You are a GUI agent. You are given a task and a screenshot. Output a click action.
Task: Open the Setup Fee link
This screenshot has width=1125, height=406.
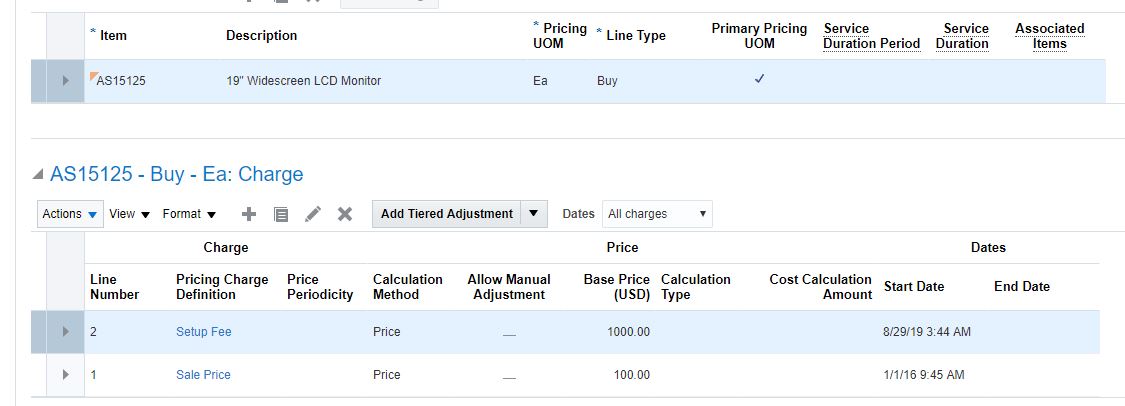pyautogui.click(x=204, y=331)
